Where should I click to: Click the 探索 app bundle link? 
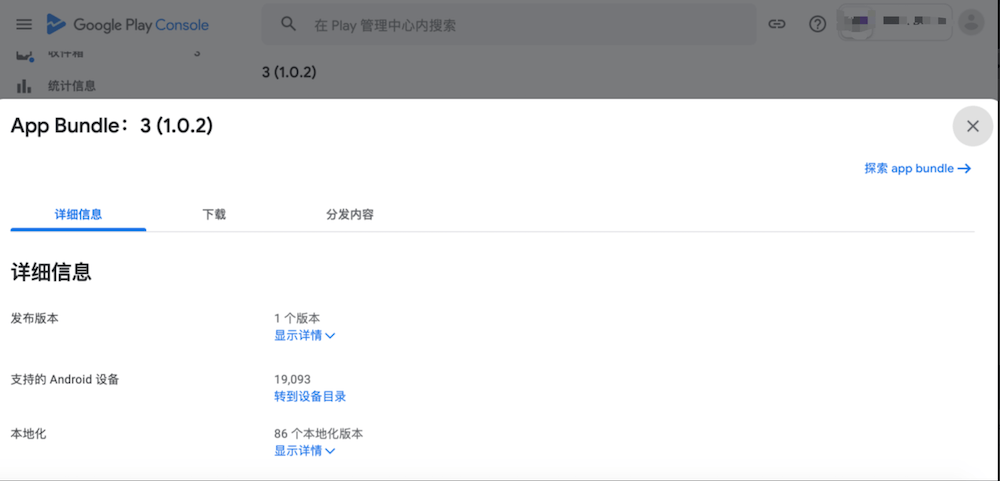[x=917, y=169]
